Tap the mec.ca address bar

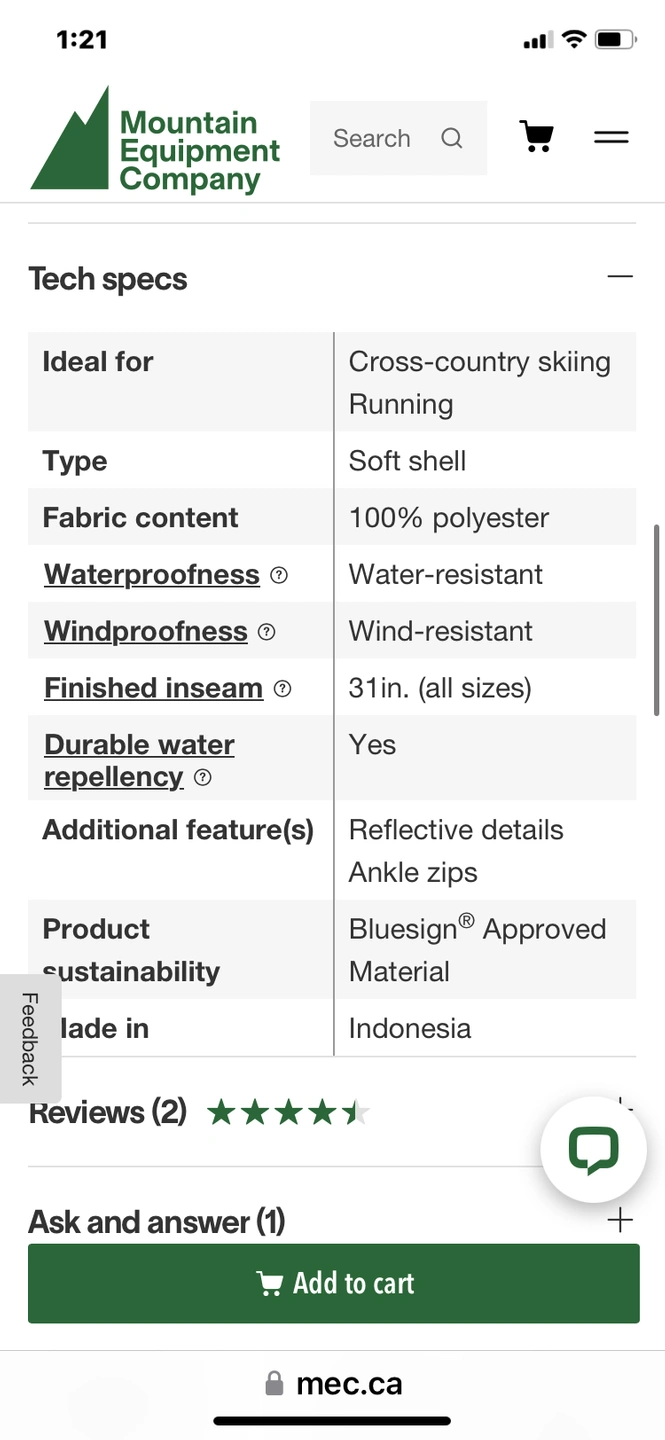pyautogui.click(x=333, y=1384)
